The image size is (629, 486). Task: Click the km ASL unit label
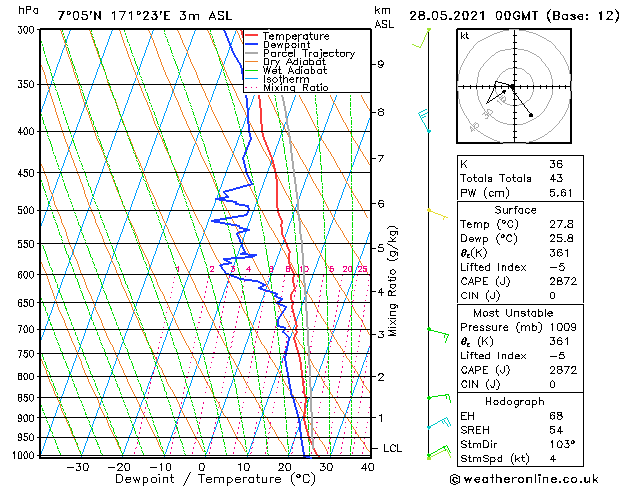[384, 17]
